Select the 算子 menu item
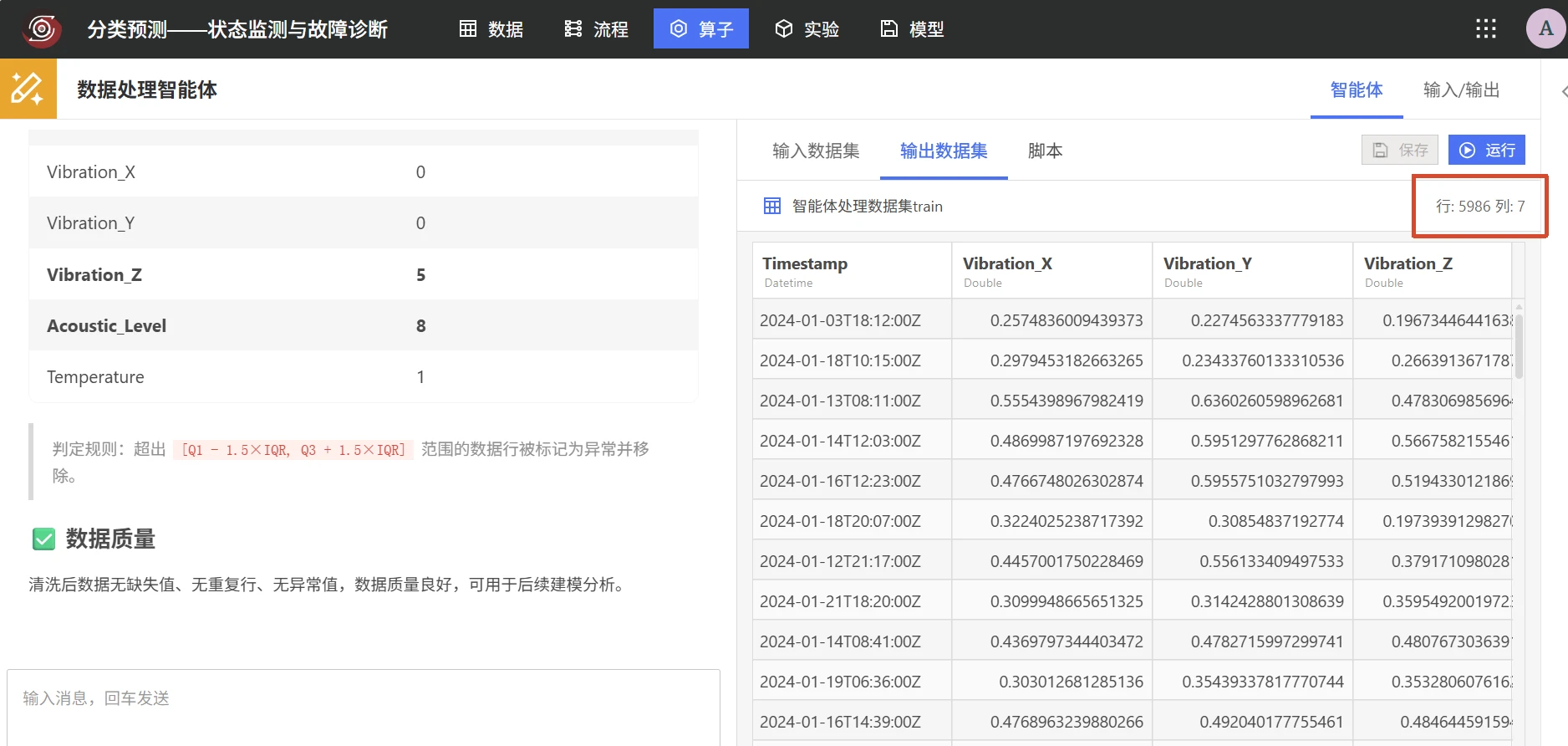1568x746 pixels. click(701, 29)
